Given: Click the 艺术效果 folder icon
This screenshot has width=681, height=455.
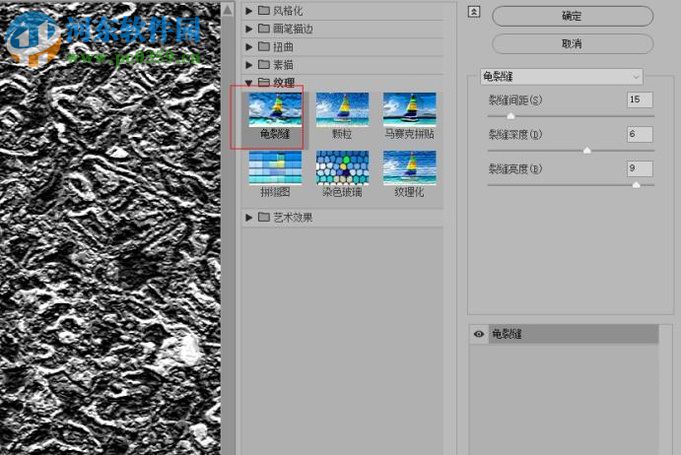Looking at the screenshot, I should click(x=264, y=217).
